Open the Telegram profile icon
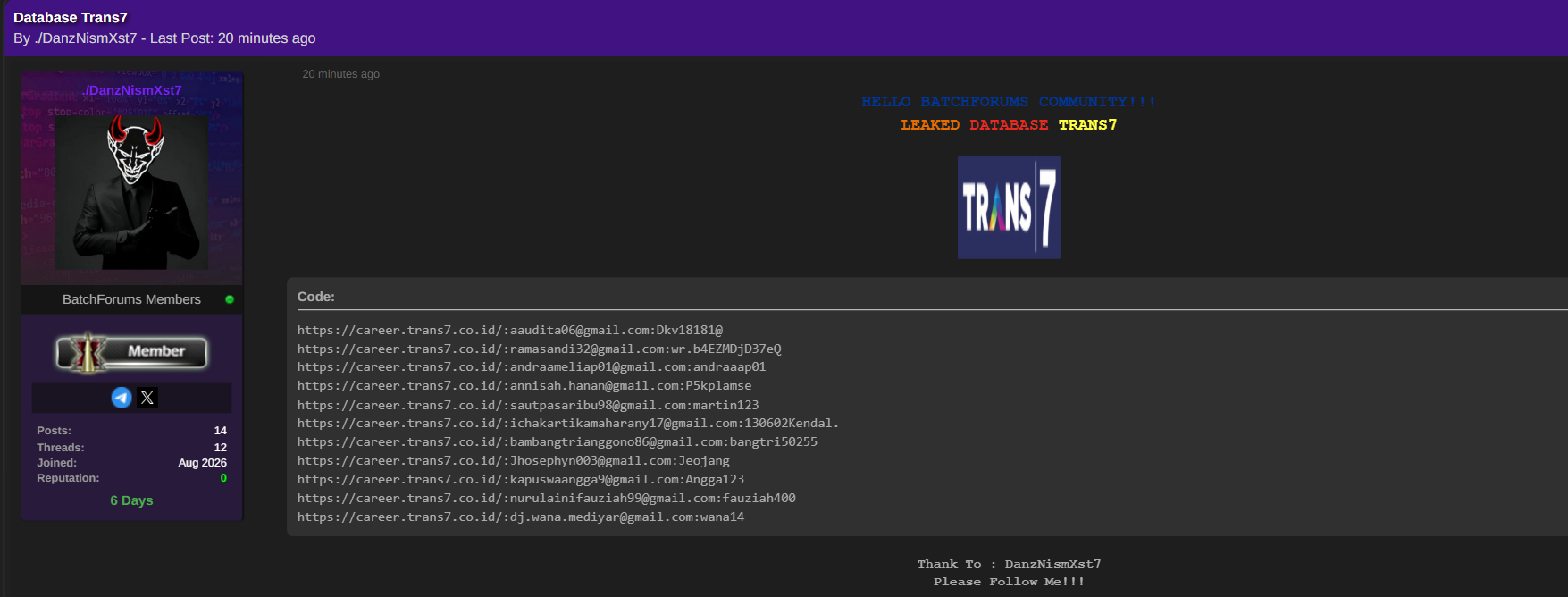 (x=122, y=398)
